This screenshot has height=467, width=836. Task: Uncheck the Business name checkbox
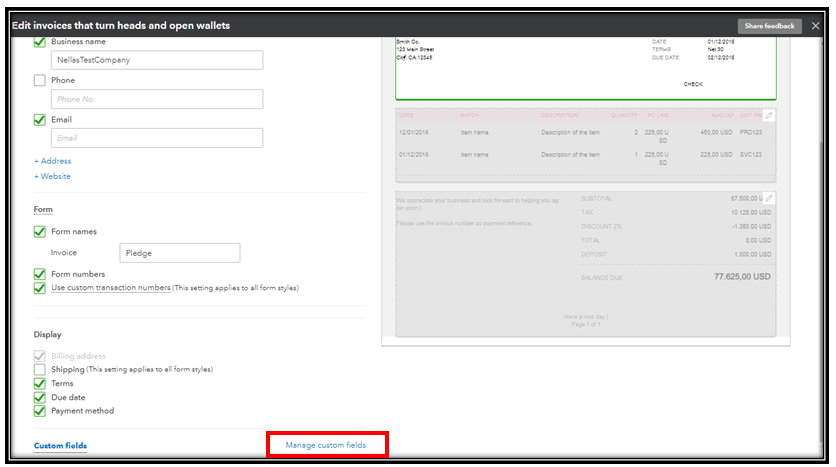click(x=40, y=42)
